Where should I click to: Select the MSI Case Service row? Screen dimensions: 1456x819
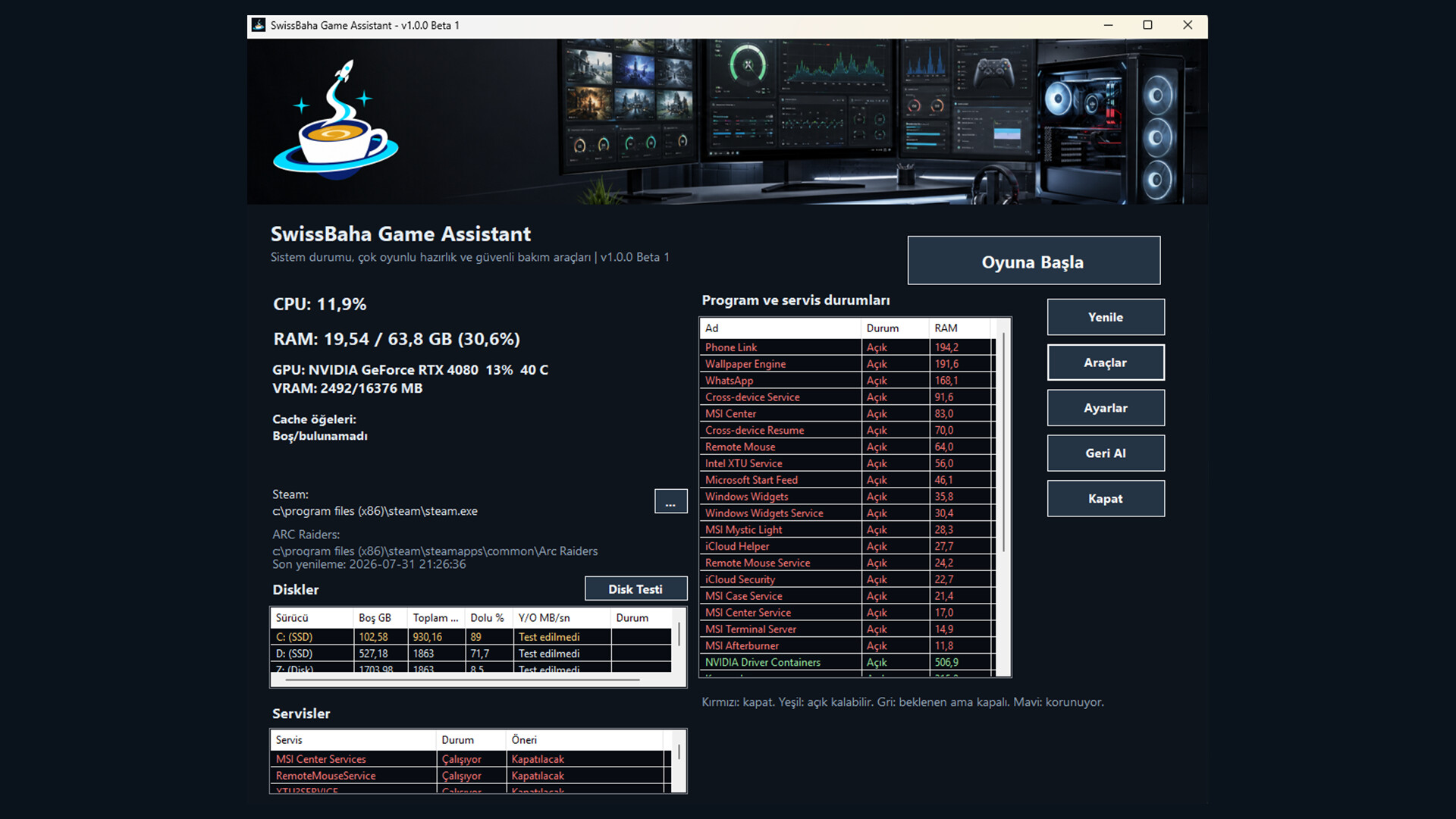tap(847, 596)
